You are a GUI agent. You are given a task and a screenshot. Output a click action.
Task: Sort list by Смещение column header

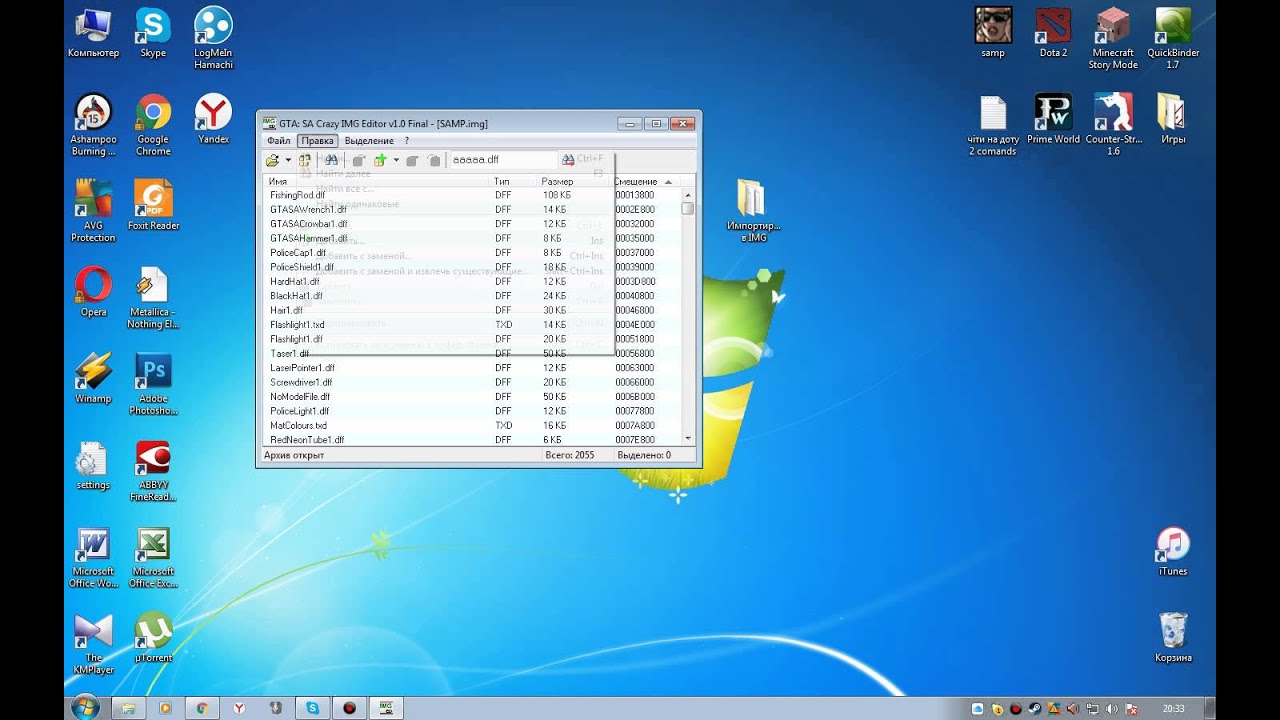pos(645,182)
